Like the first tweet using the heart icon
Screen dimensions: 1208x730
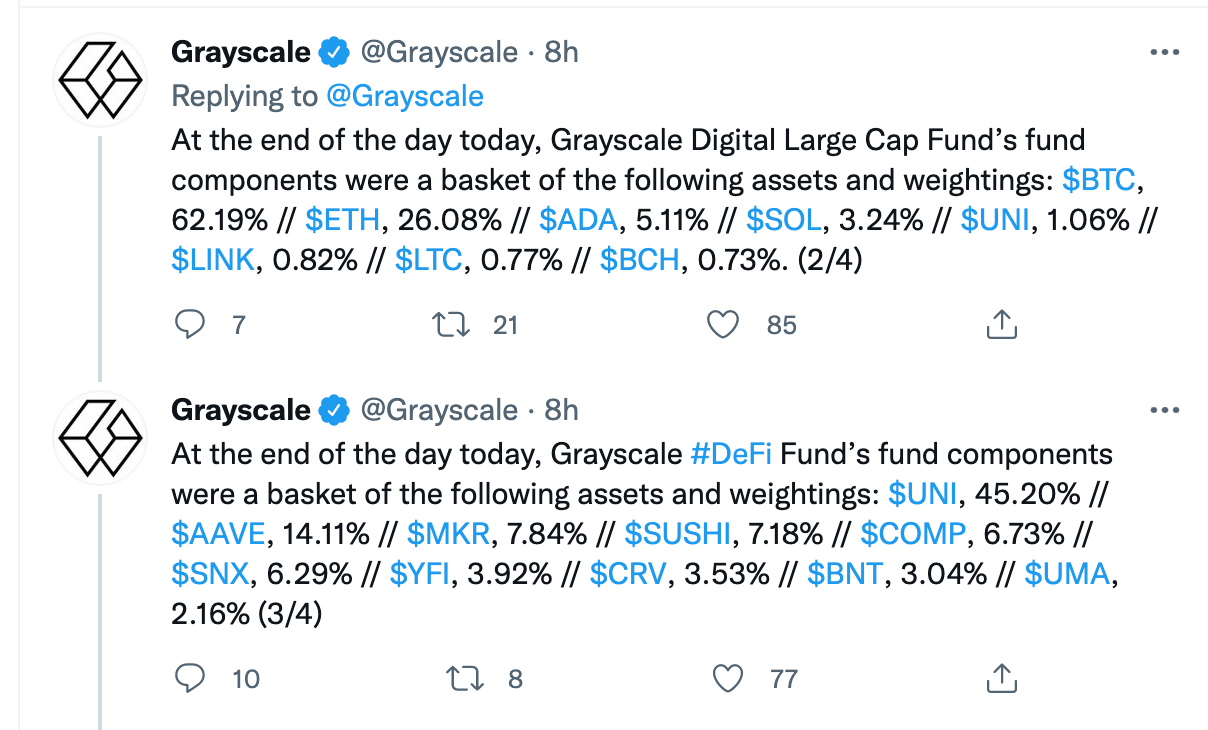(x=722, y=324)
